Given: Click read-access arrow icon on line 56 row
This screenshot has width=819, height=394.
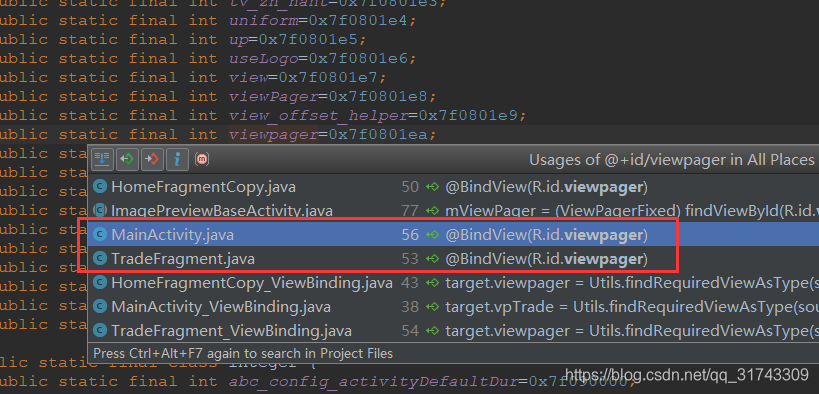Looking at the screenshot, I should coord(432,235).
